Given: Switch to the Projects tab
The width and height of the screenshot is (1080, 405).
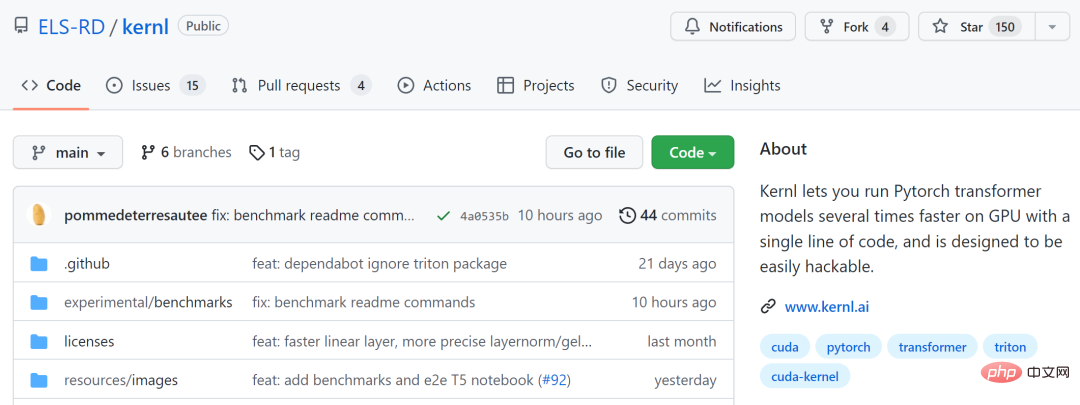Looking at the screenshot, I should pyautogui.click(x=535, y=85).
